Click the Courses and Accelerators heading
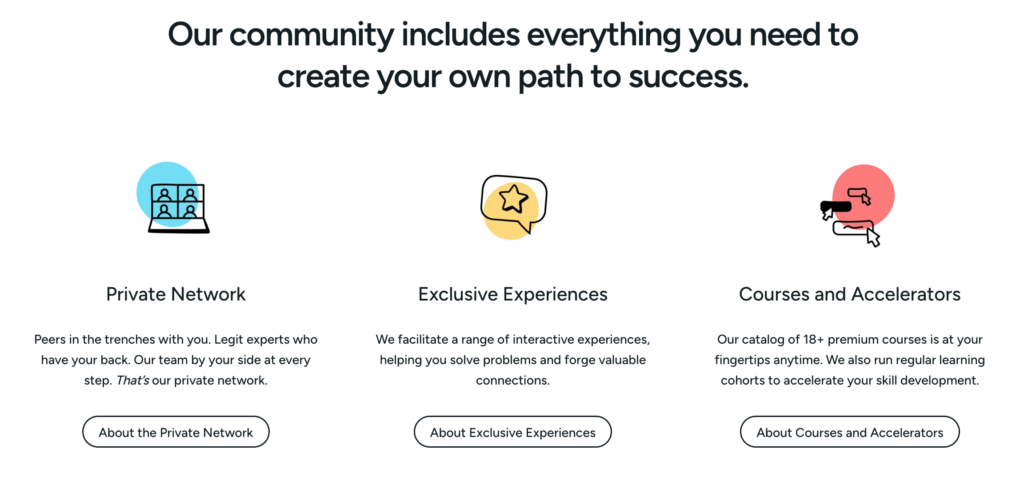Viewport: 1024px width, 497px height. [850, 294]
